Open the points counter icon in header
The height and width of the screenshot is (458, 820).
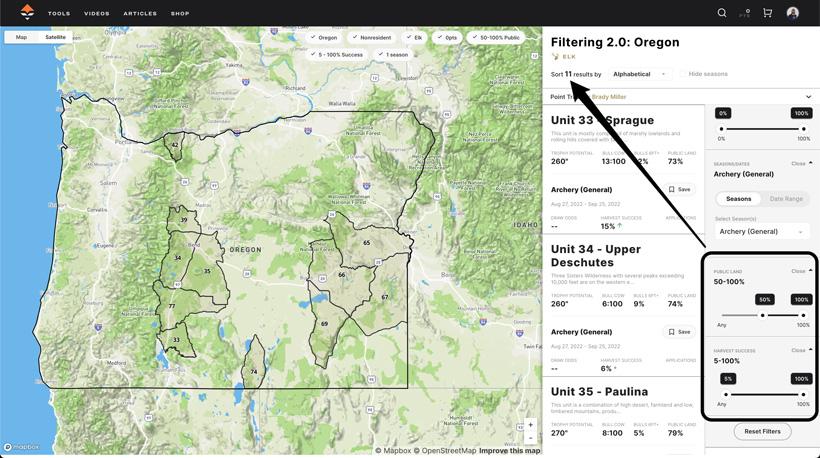745,13
